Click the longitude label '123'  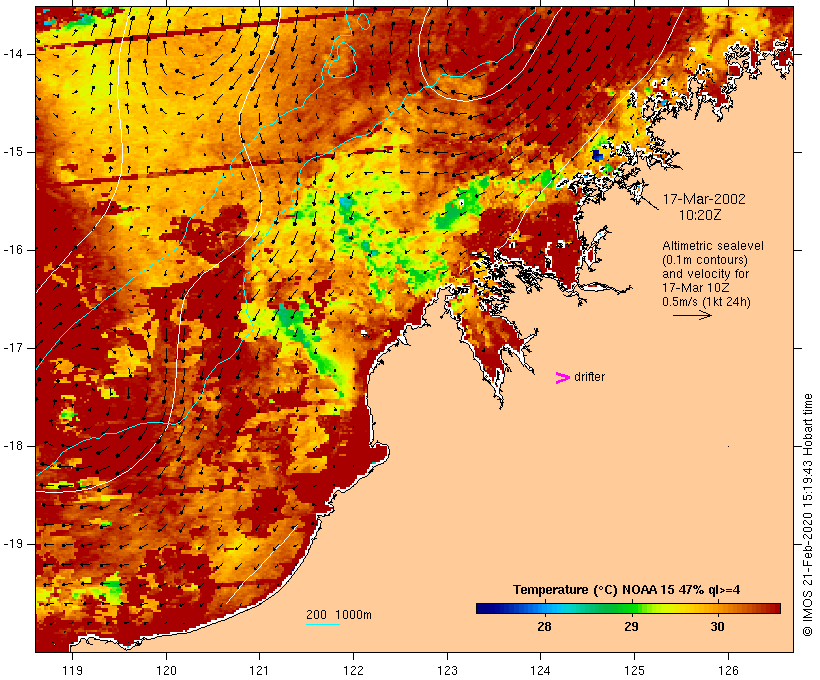[447, 670]
